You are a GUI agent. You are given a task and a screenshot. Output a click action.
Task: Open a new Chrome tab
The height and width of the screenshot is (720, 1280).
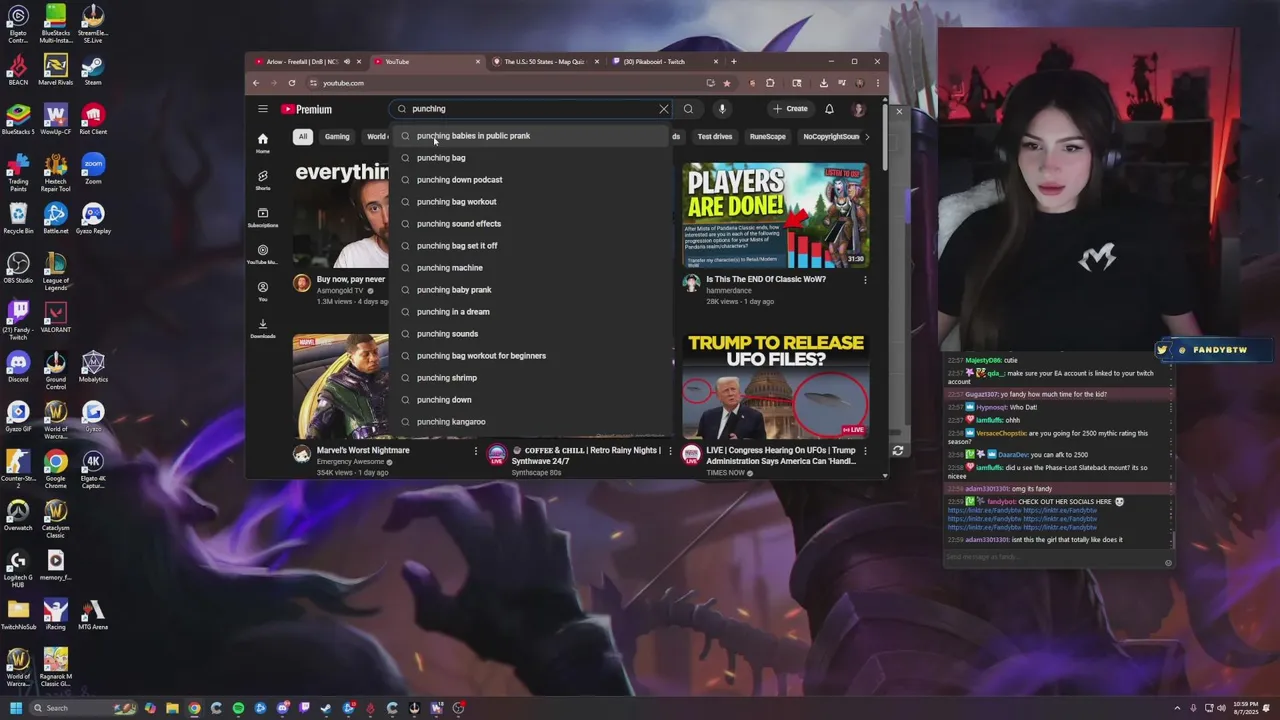coord(733,62)
